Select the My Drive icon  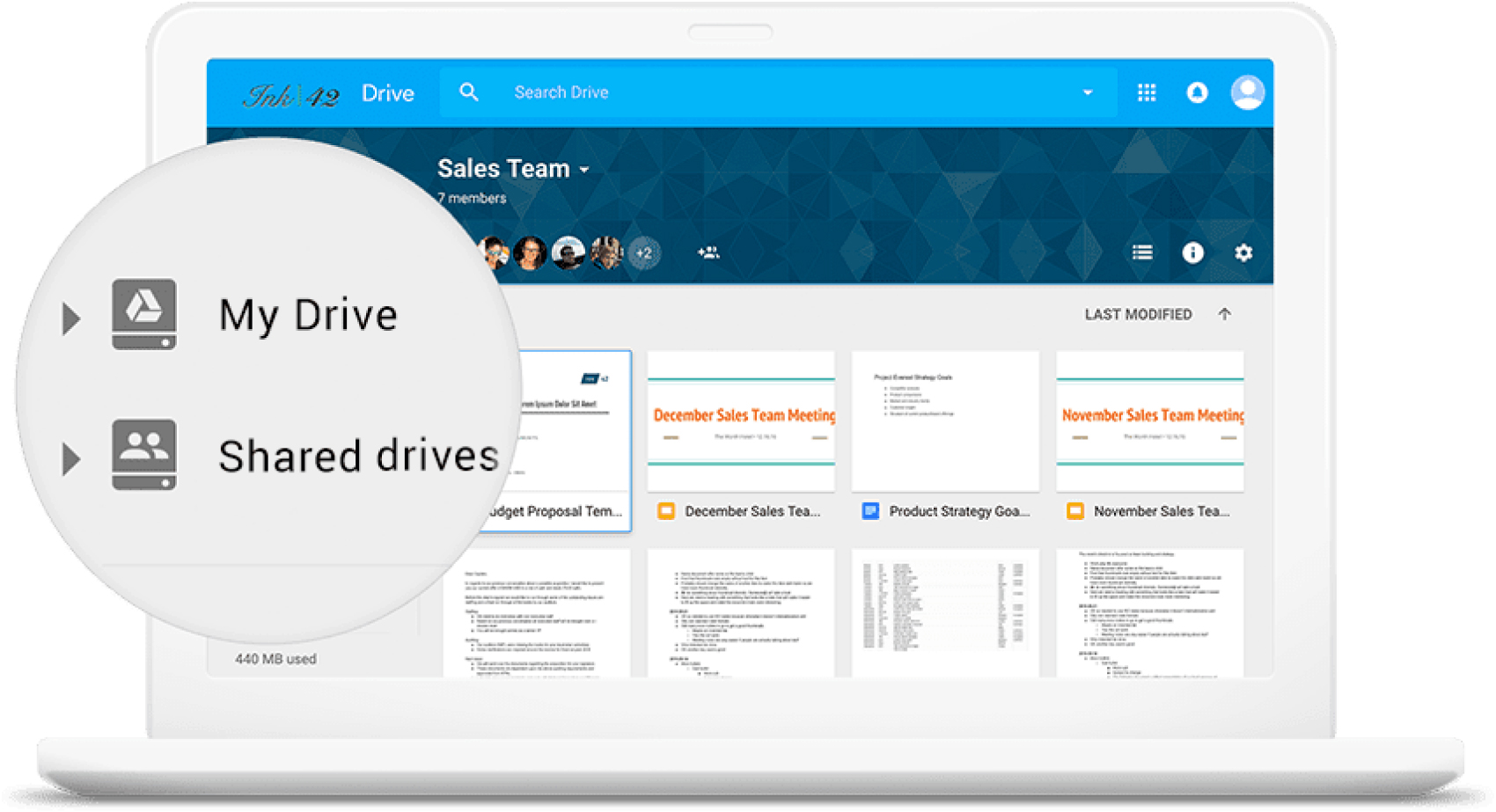pyautogui.click(x=143, y=314)
